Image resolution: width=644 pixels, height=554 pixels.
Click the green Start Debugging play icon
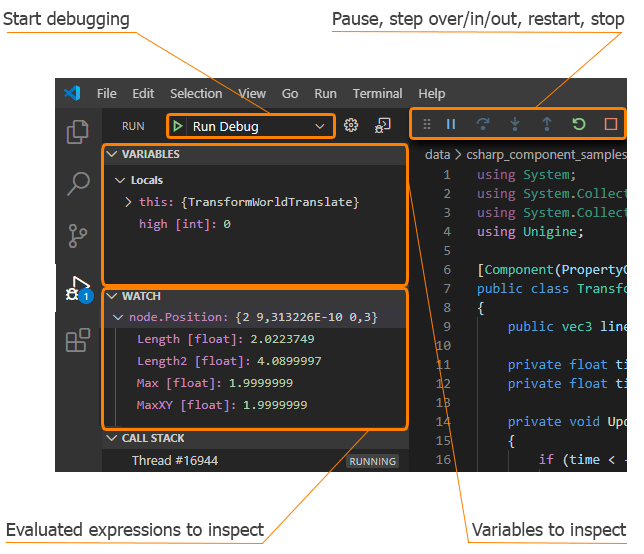tap(177, 126)
